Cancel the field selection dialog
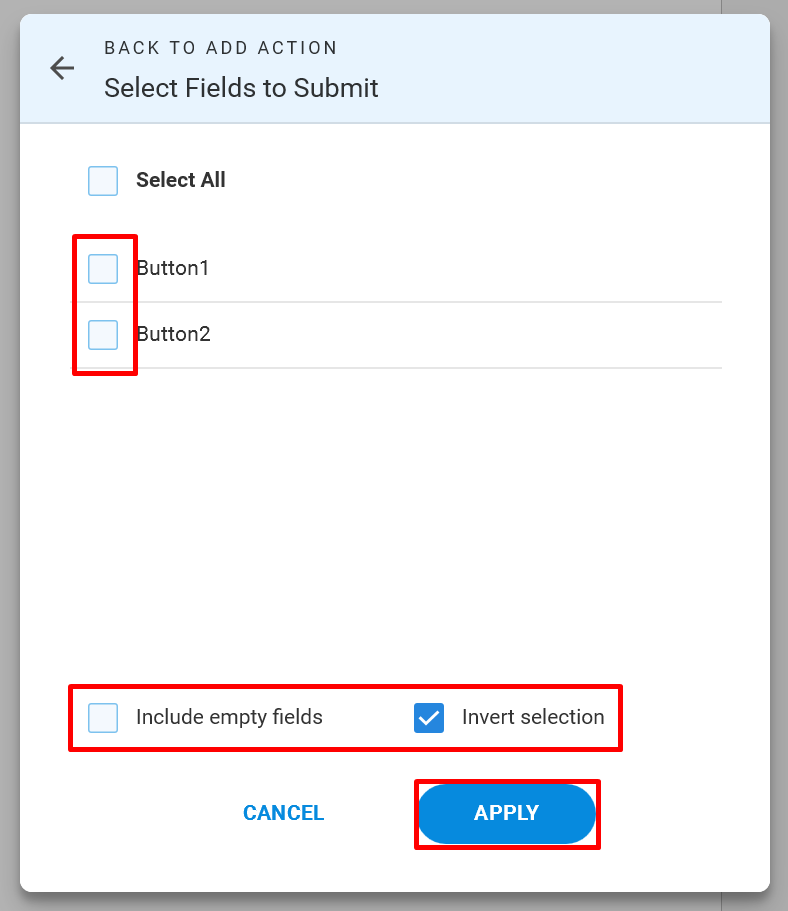 point(284,813)
